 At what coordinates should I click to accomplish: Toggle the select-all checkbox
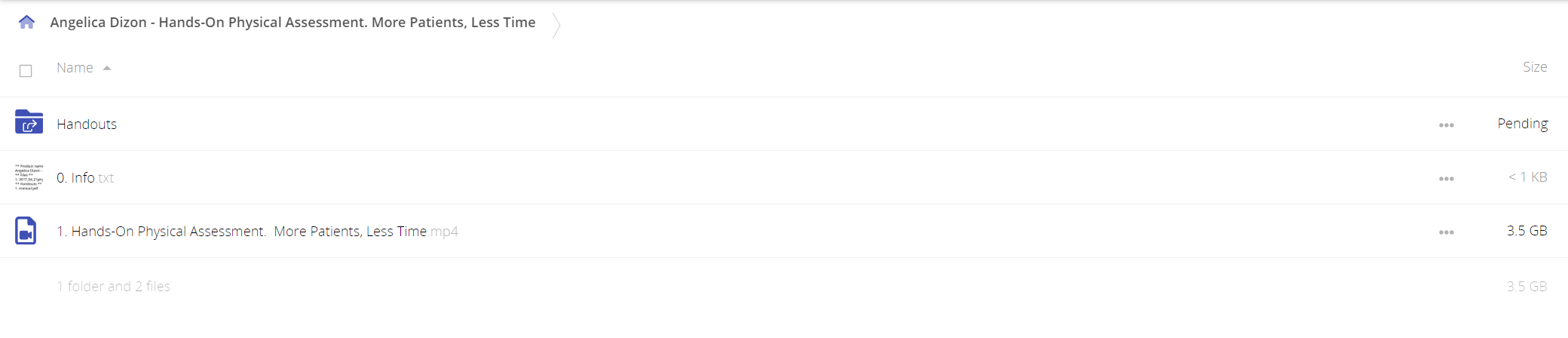pyautogui.click(x=26, y=71)
